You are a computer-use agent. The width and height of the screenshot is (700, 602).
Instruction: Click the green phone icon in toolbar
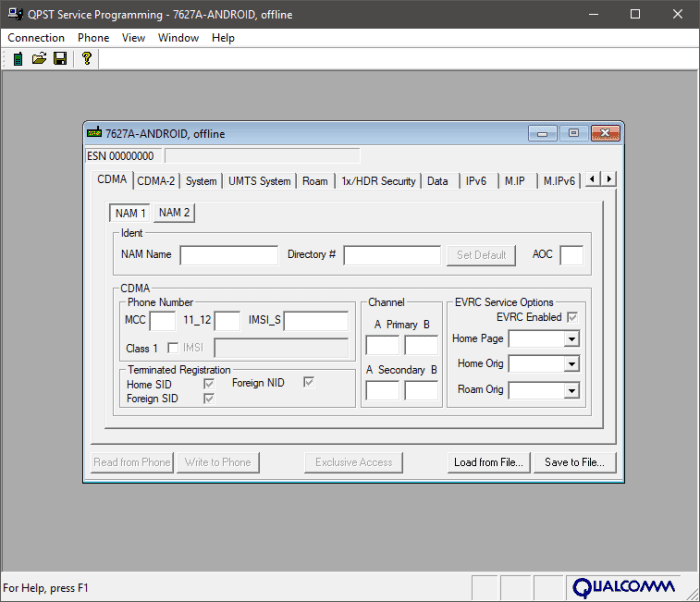pos(18,59)
